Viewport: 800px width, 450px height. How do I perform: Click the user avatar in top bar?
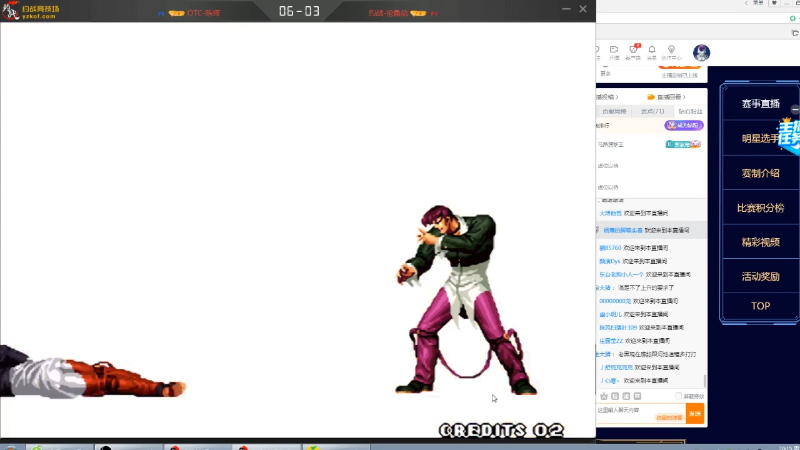point(702,53)
